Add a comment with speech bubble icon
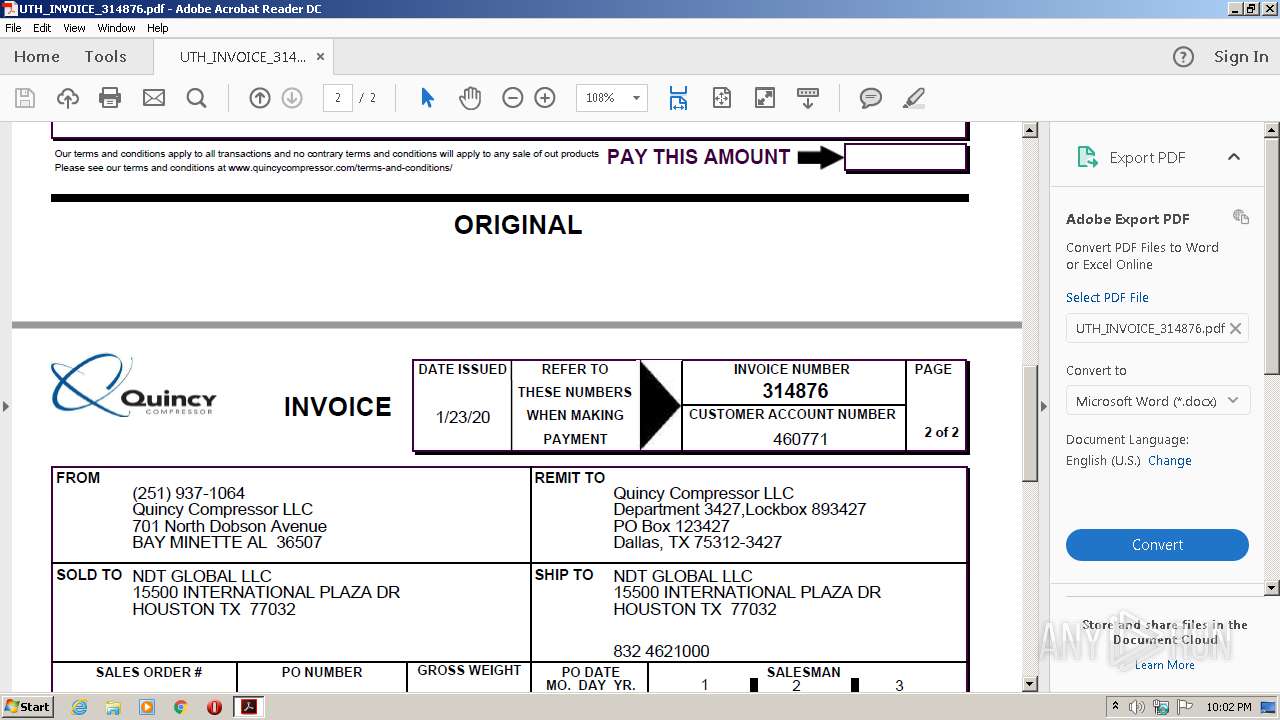1280x720 pixels. tap(871, 98)
